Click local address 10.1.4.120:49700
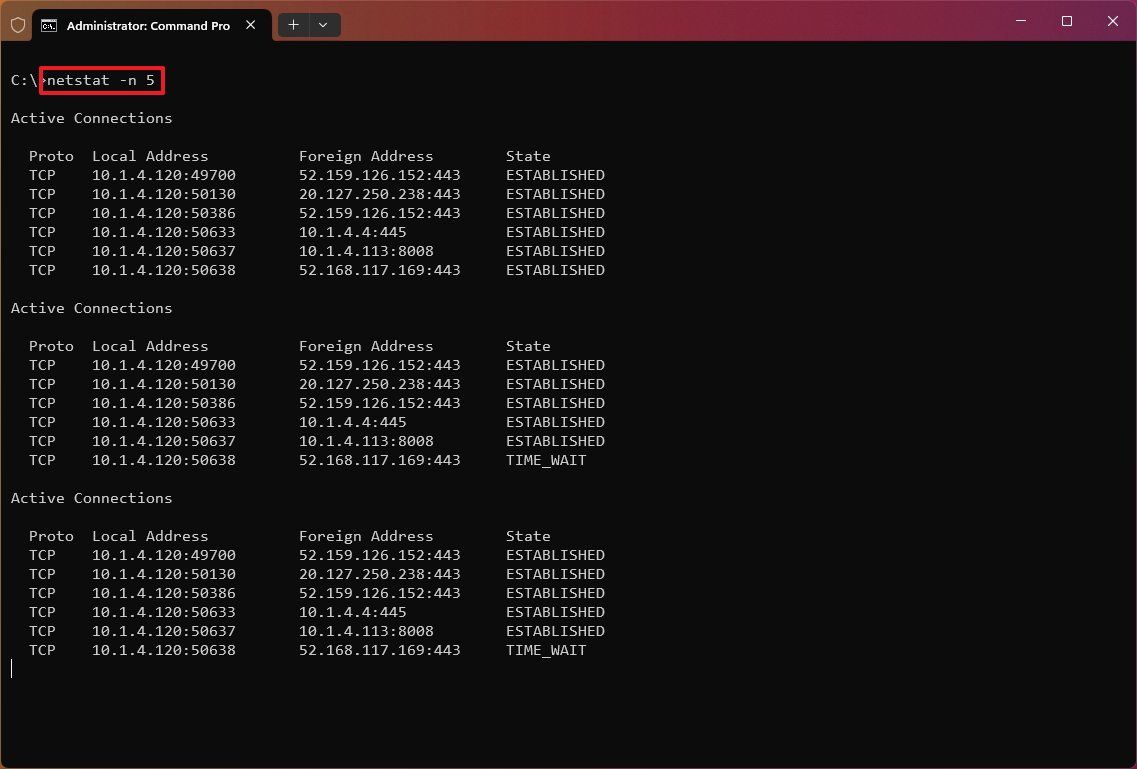 coord(164,174)
